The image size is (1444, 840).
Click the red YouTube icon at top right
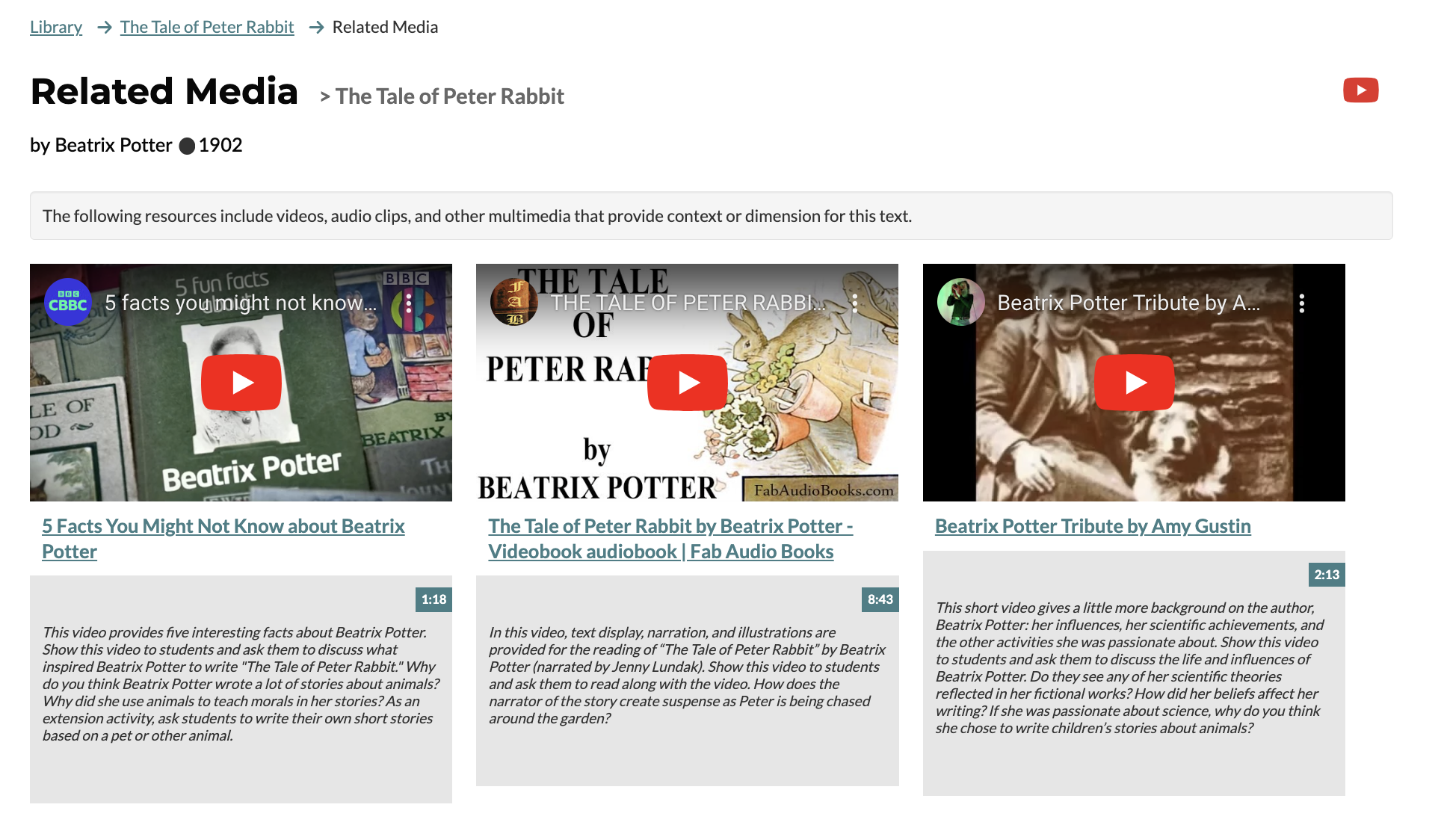point(1360,90)
